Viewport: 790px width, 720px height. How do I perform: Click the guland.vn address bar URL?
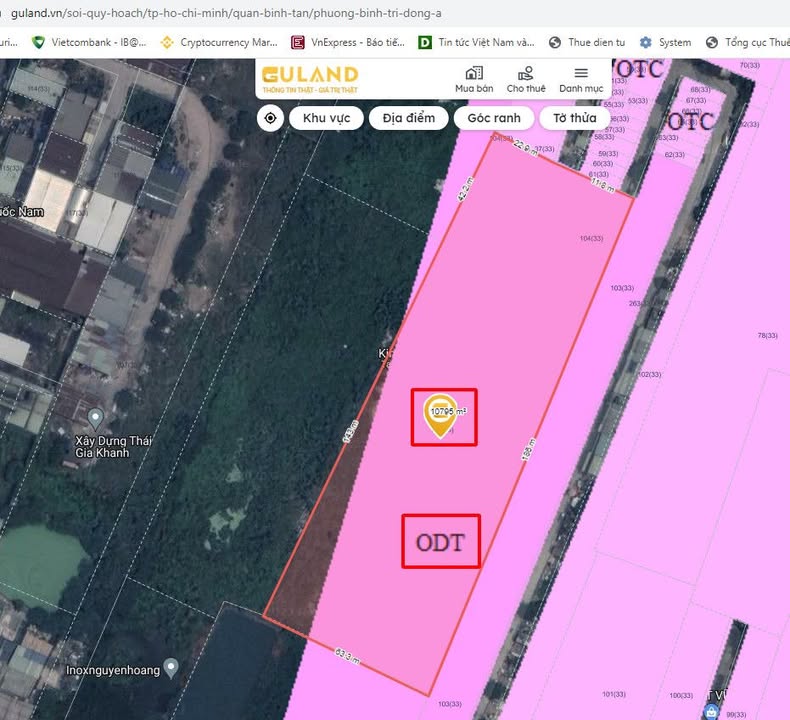click(x=226, y=13)
